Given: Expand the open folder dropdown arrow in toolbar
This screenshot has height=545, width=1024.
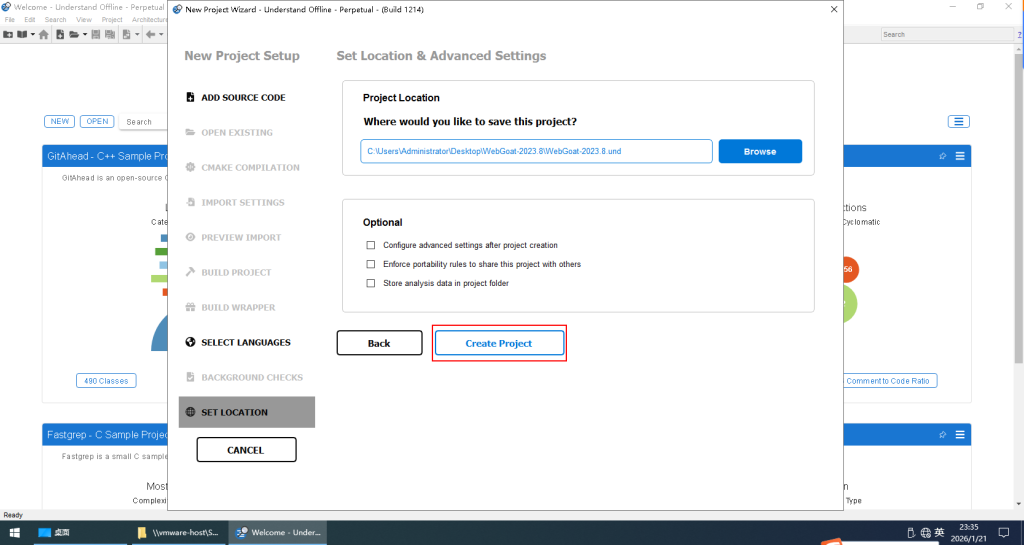Looking at the screenshot, I should (x=87, y=34).
